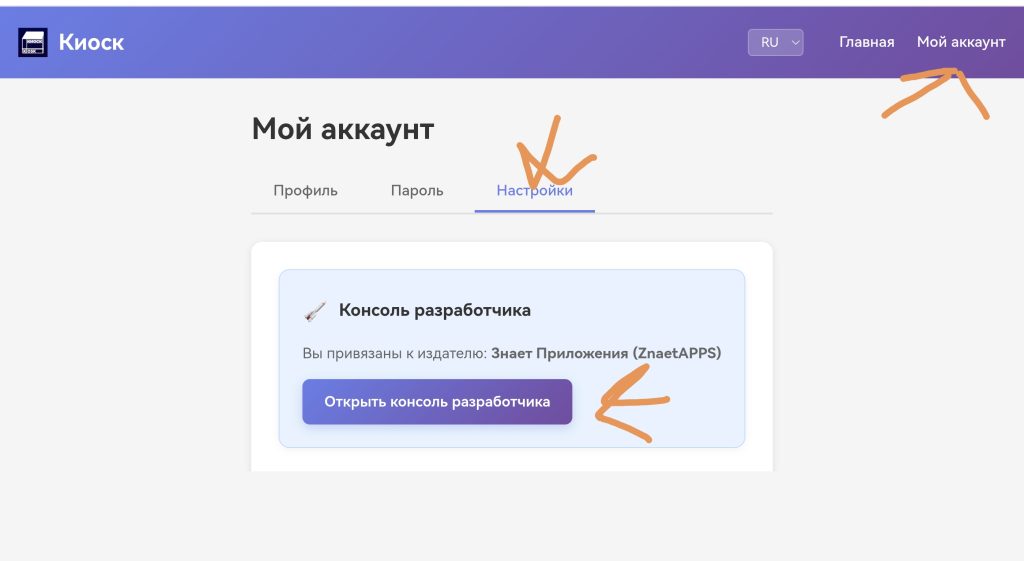Click the purple header bar background

tap(450, 42)
